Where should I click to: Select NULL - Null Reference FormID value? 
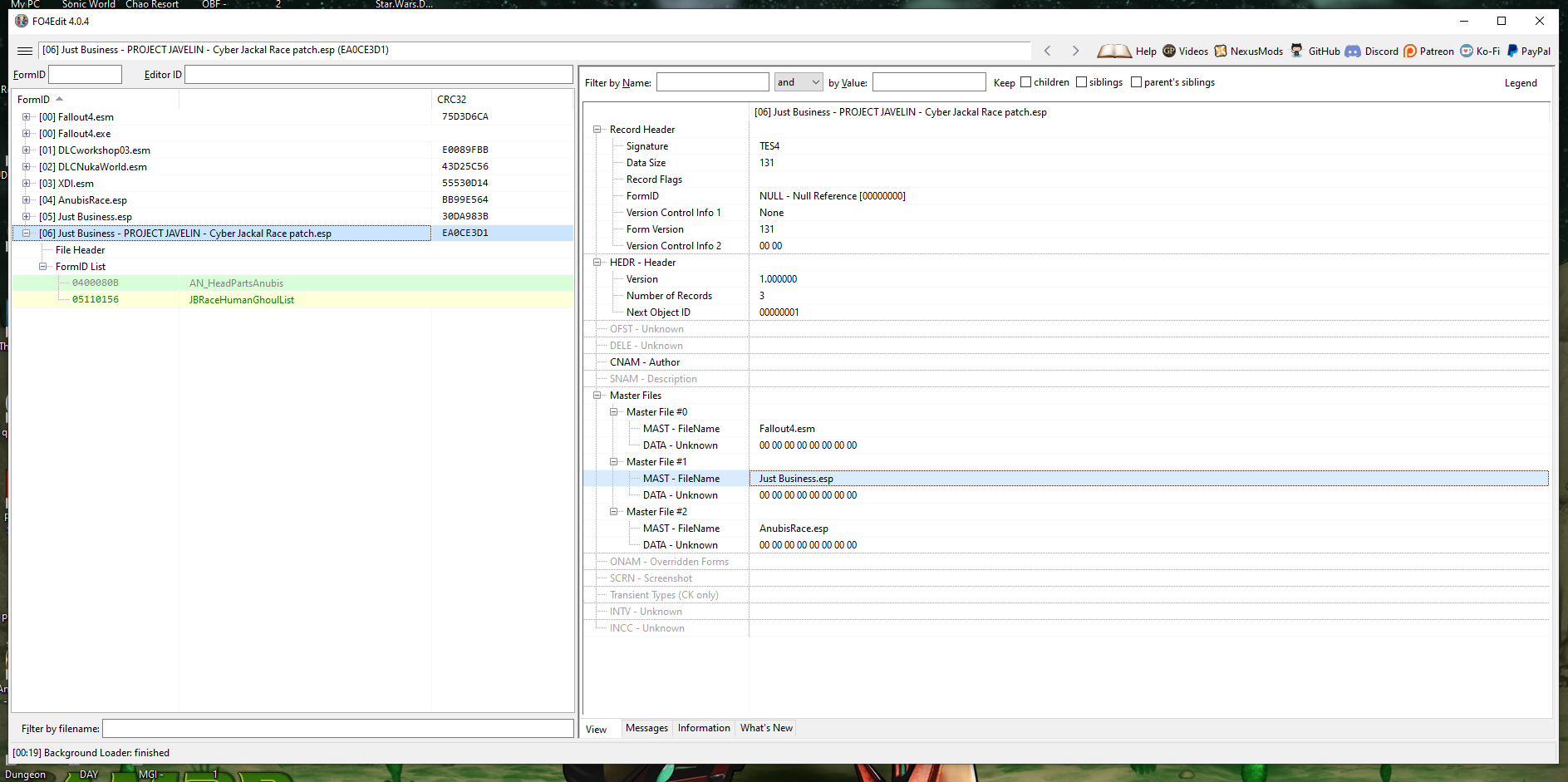832,196
